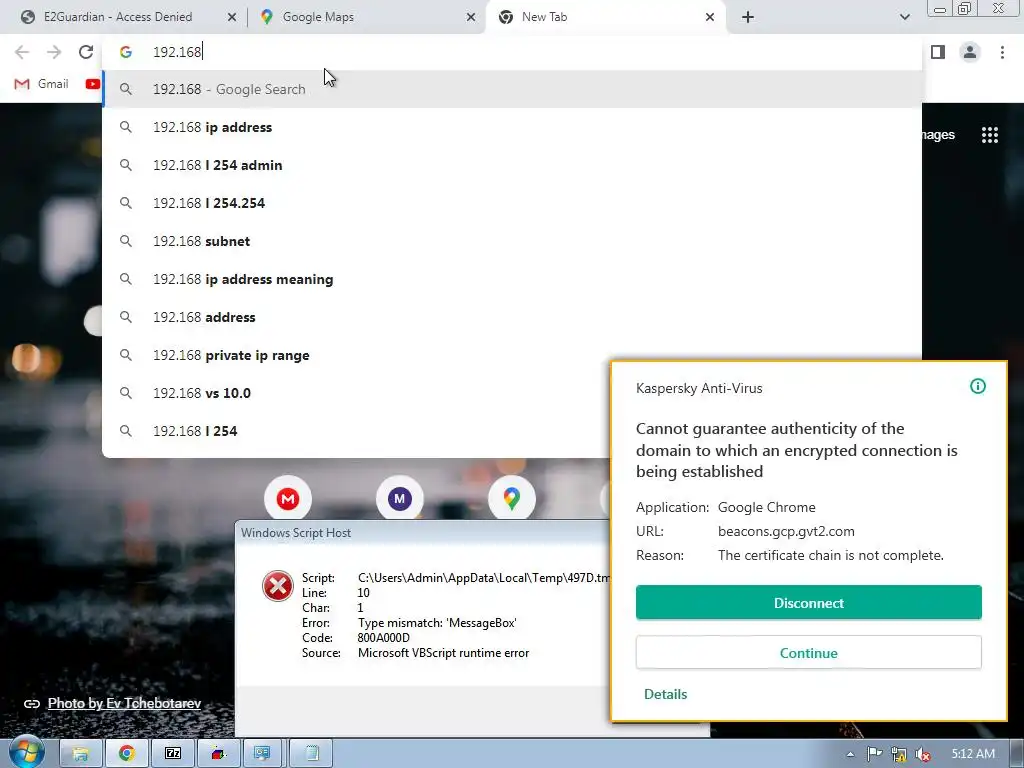Close the Google Maps tab

point(471,17)
